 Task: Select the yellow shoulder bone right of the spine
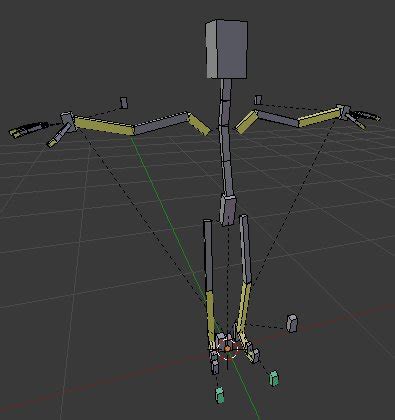[x=246, y=122]
